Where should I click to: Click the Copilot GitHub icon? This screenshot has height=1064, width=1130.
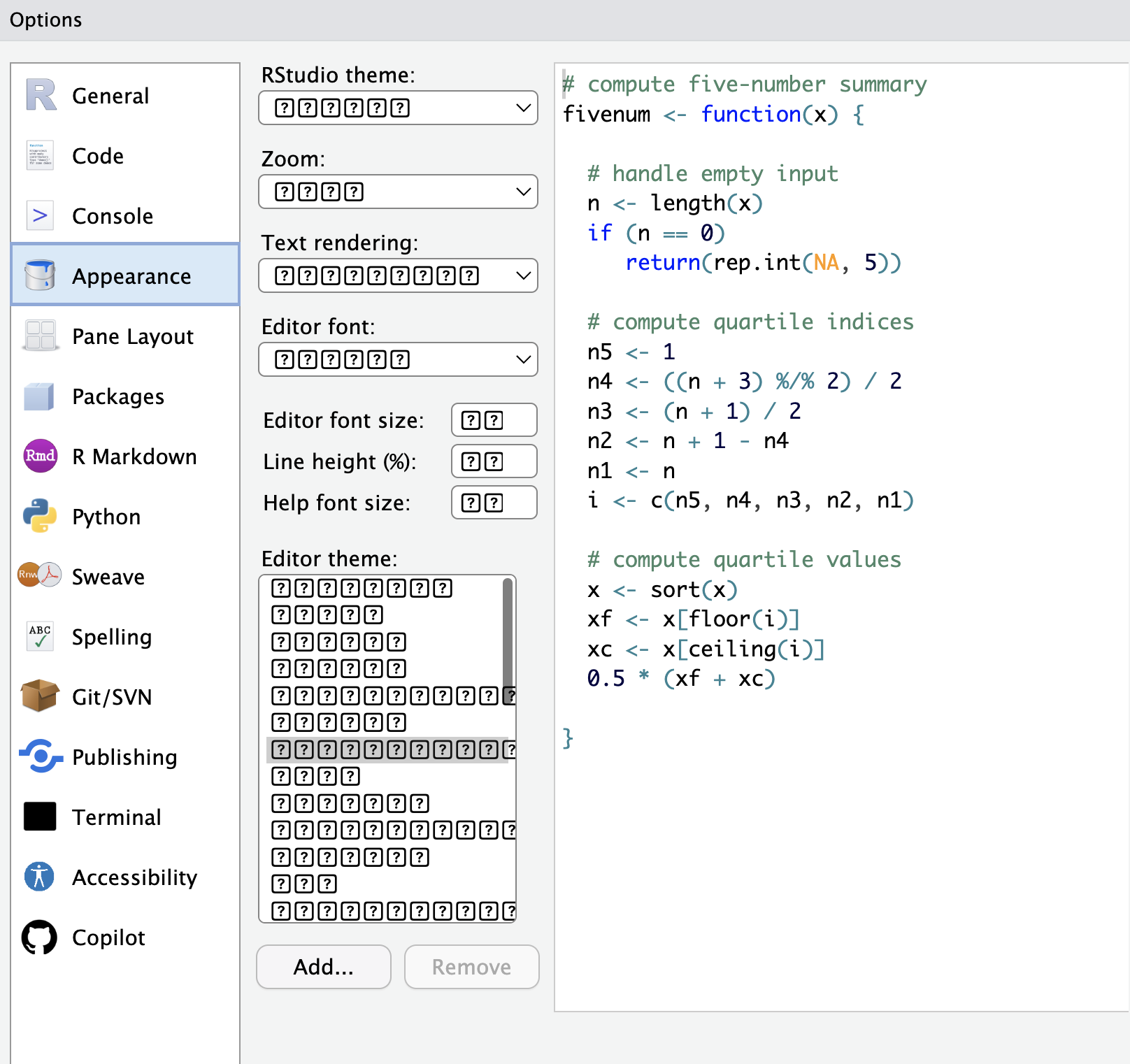pyautogui.click(x=41, y=937)
